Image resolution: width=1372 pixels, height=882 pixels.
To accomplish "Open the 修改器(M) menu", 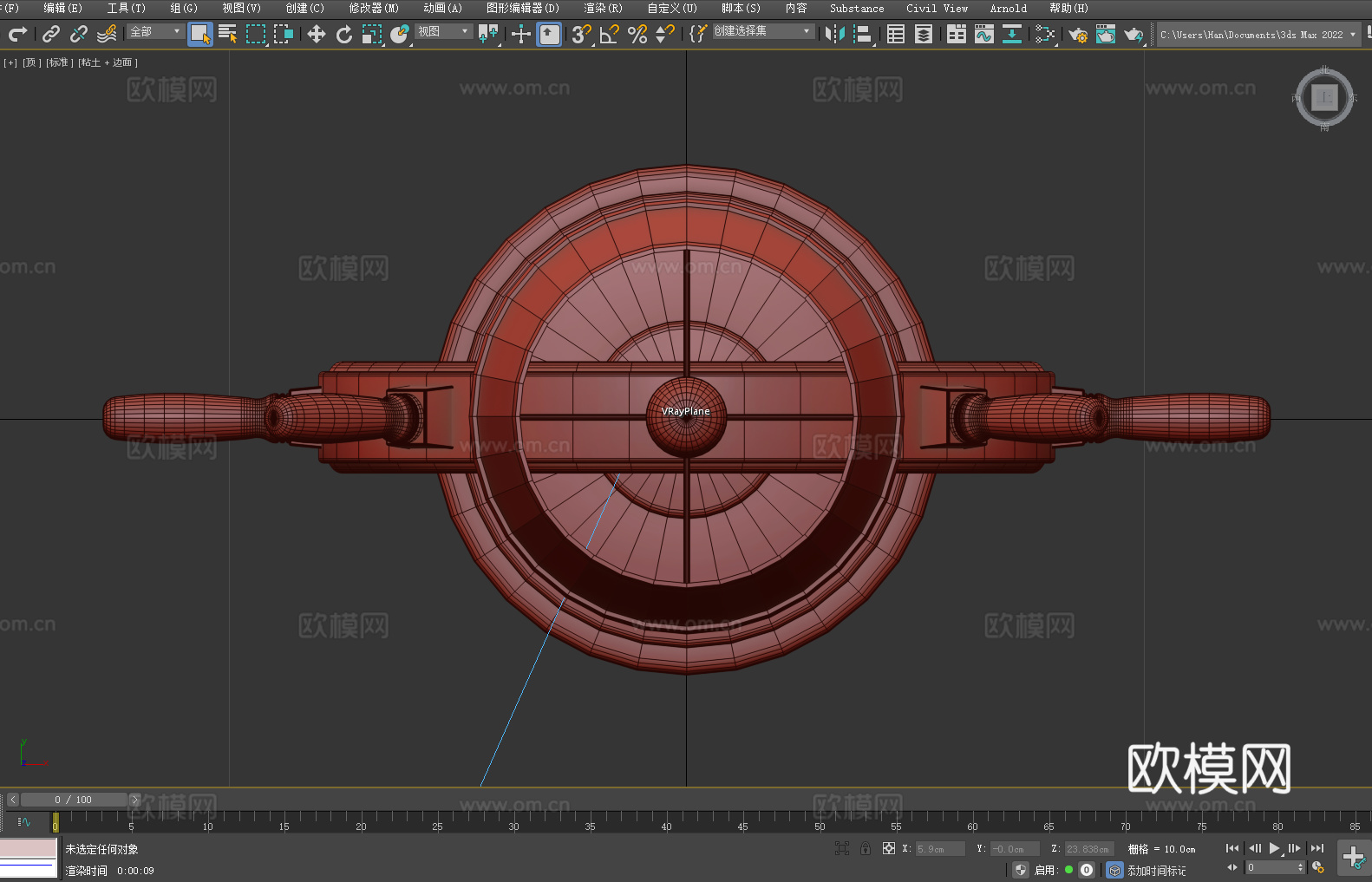I will (374, 8).
